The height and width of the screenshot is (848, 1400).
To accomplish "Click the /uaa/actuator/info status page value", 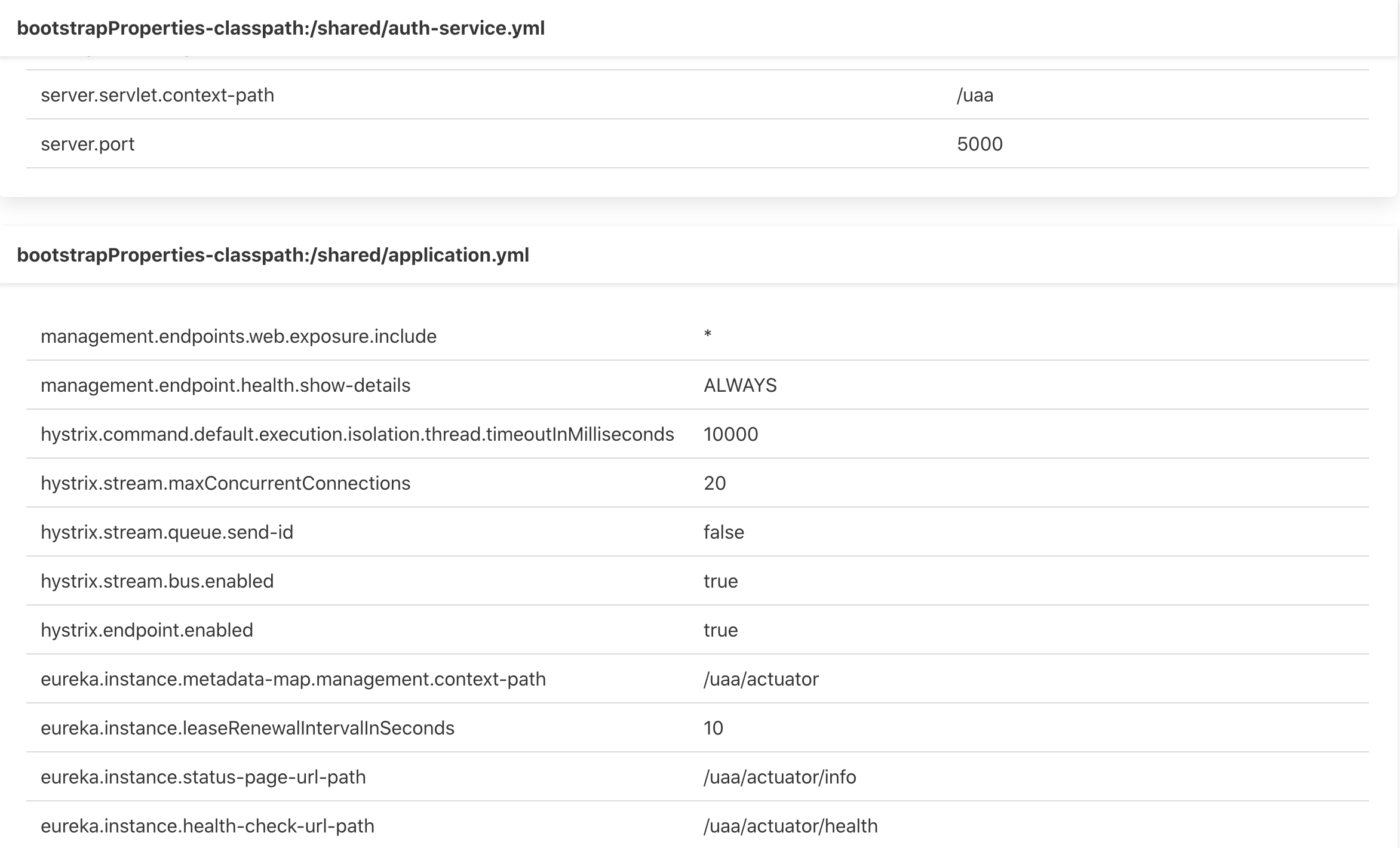I will [x=779, y=777].
